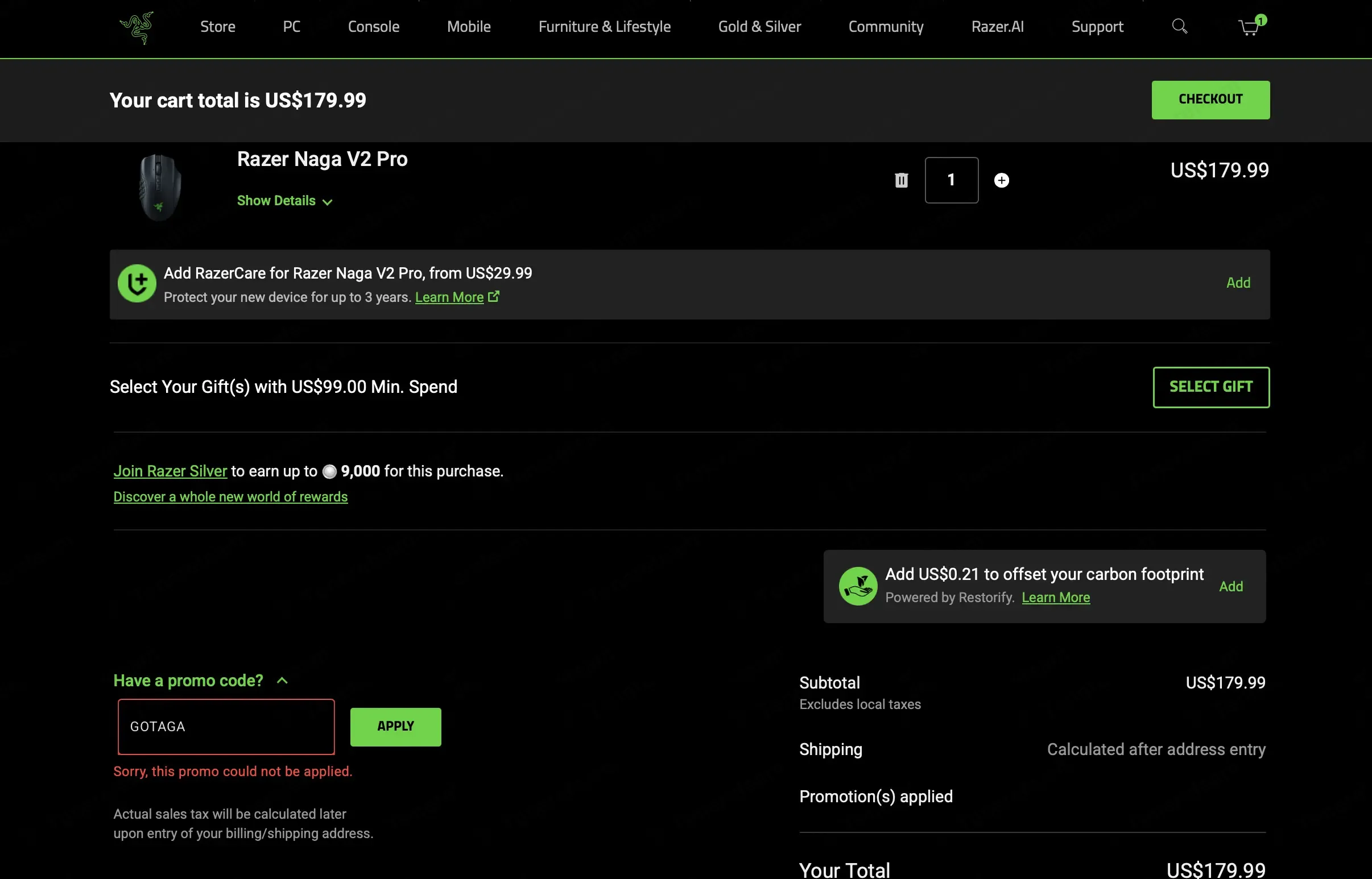This screenshot has height=879, width=1372.
Task: Add RazerCare for Razer Naga V2 Pro
Action: pyautogui.click(x=1238, y=283)
